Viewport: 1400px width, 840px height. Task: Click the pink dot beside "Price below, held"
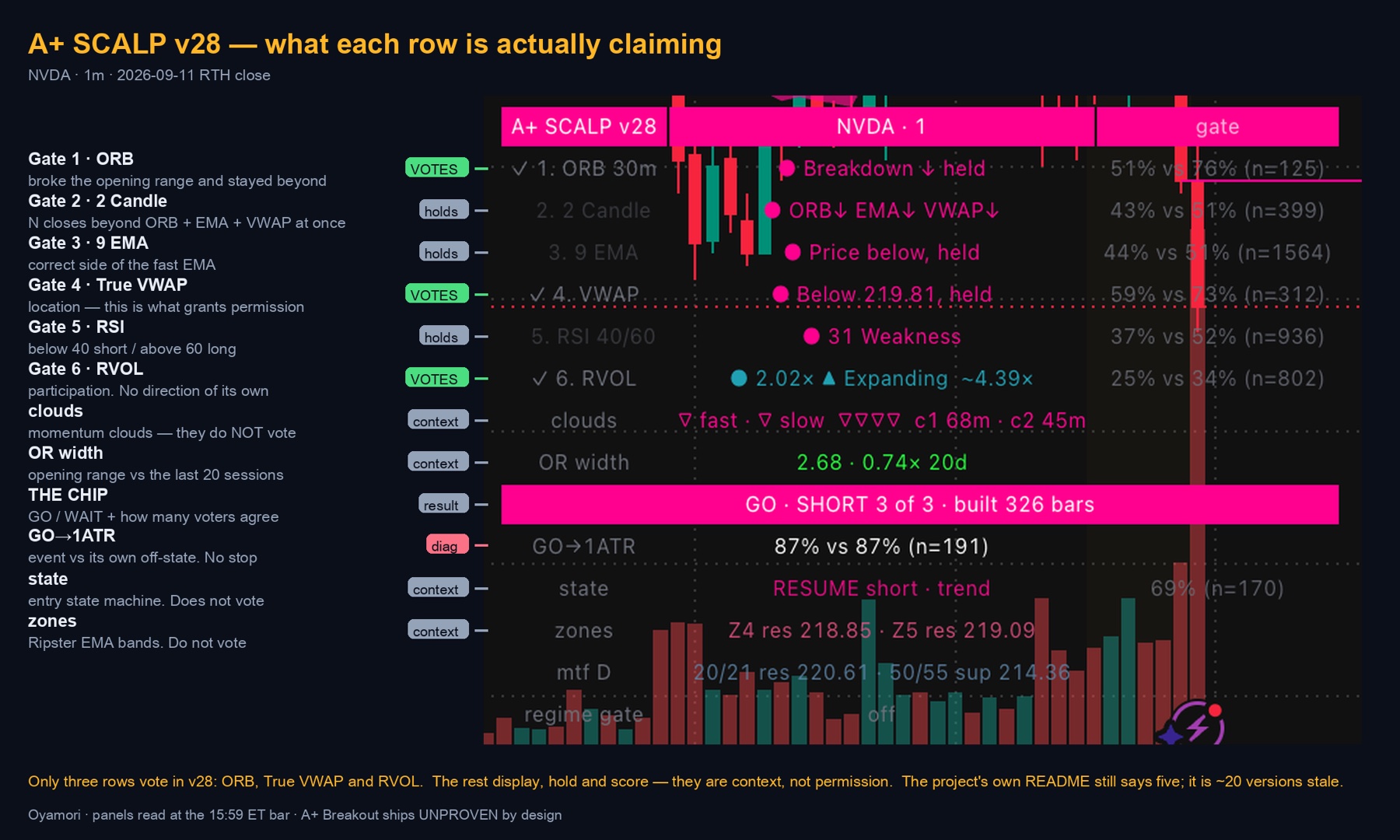pyautogui.click(x=793, y=252)
